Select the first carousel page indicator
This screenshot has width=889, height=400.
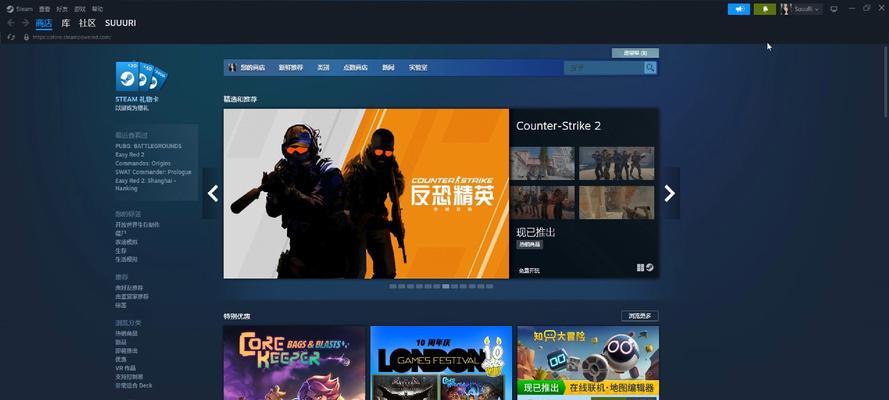(x=393, y=286)
